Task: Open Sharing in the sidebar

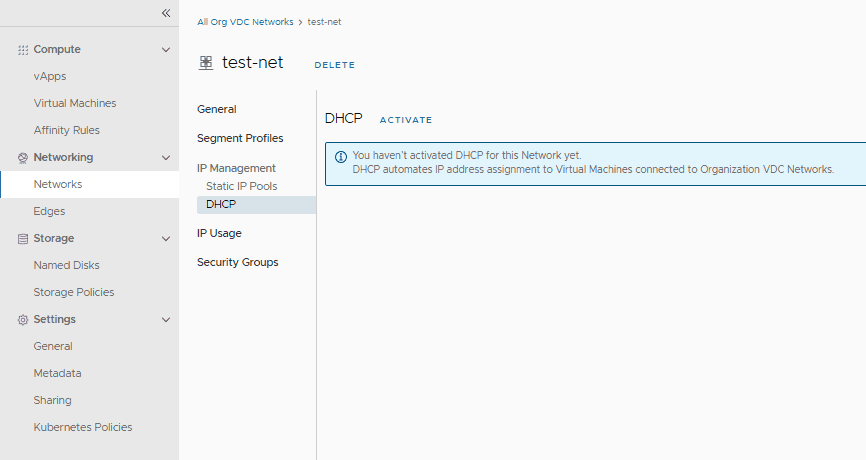Action: [52, 400]
